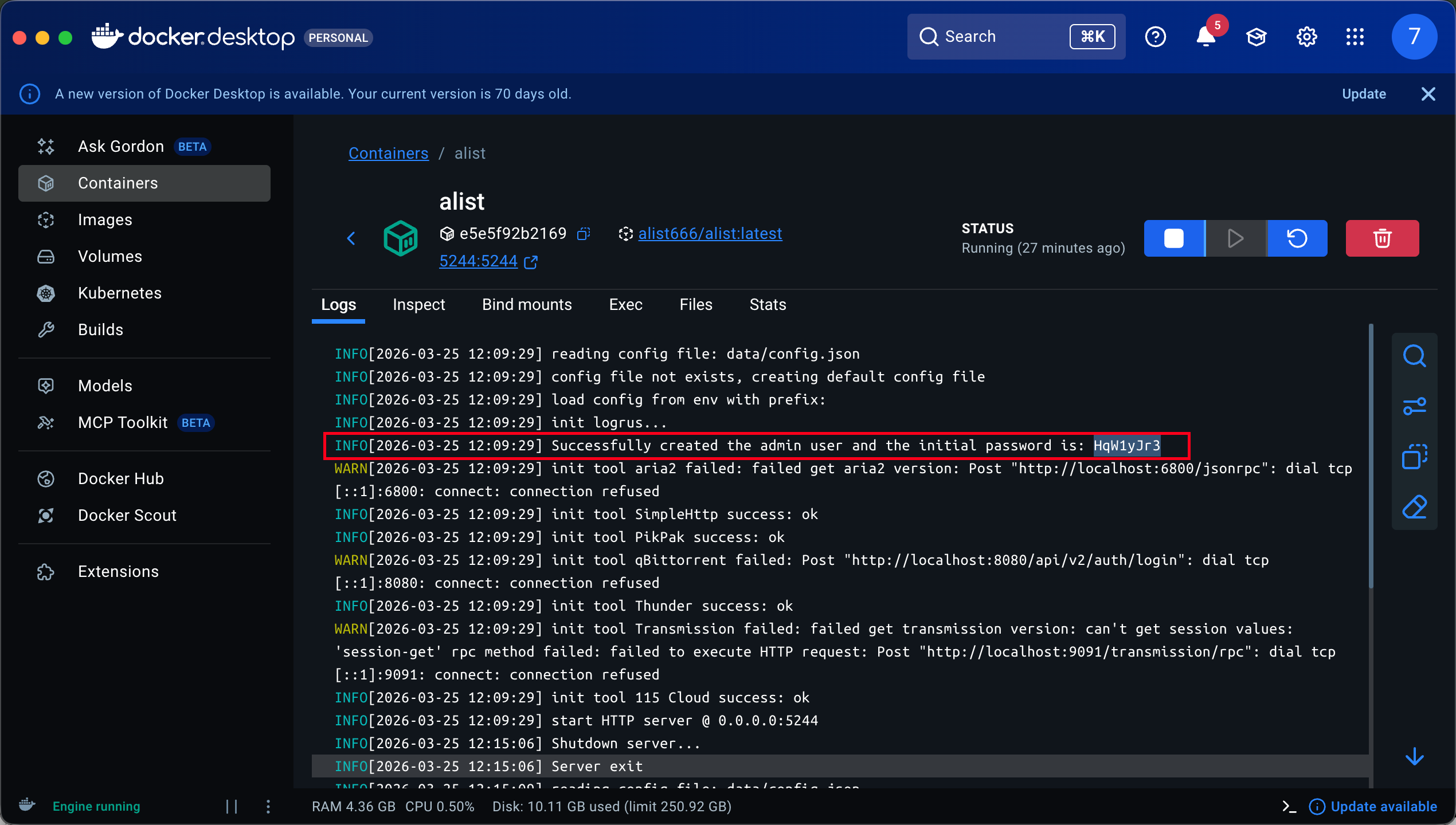Open the terminal icon in the status bar
Viewport: 1456px width, 825px height.
tap(1289, 807)
